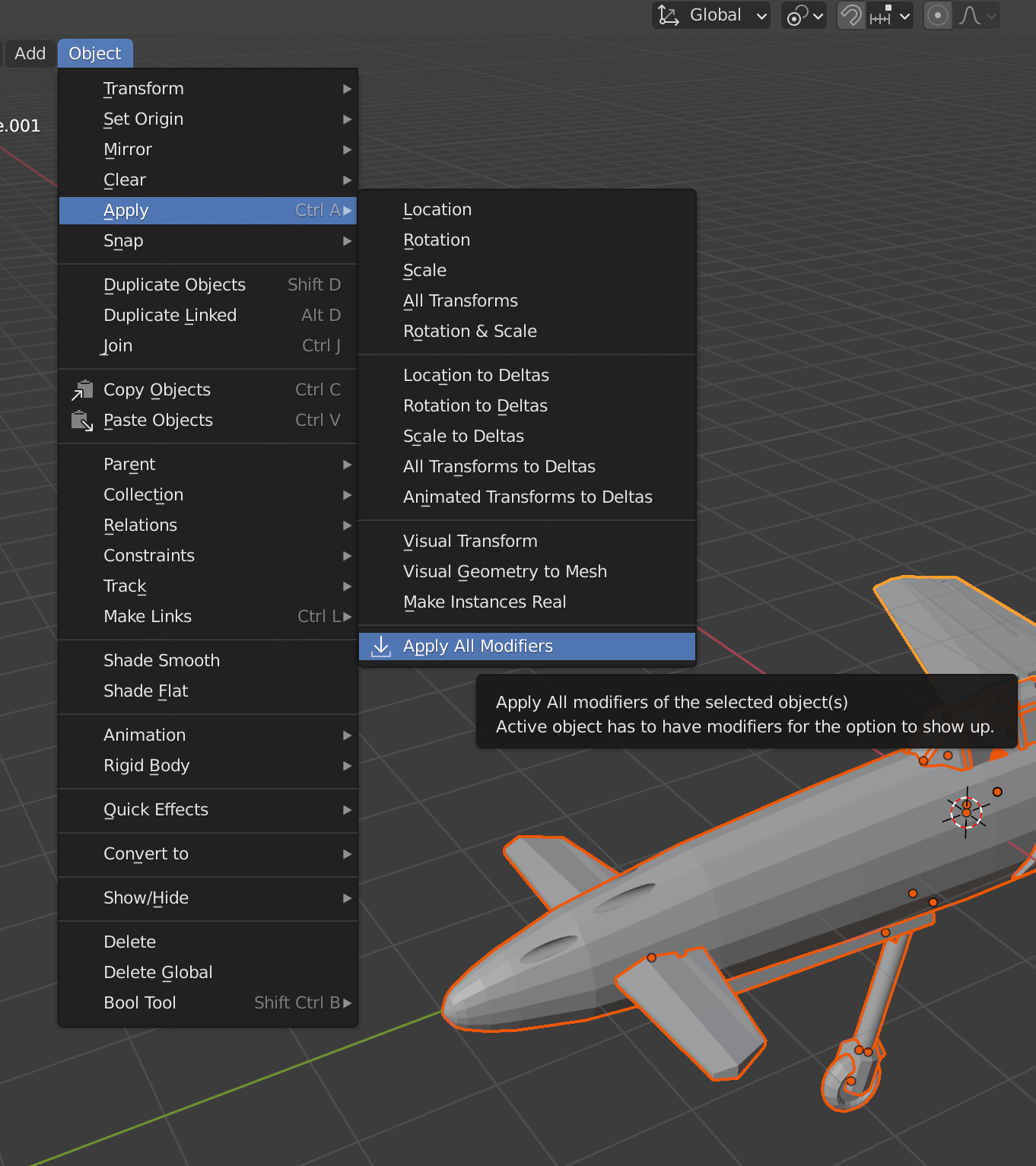The height and width of the screenshot is (1166, 1036).
Task: Open the Rigid Body submenu
Action: click(208, 766)
